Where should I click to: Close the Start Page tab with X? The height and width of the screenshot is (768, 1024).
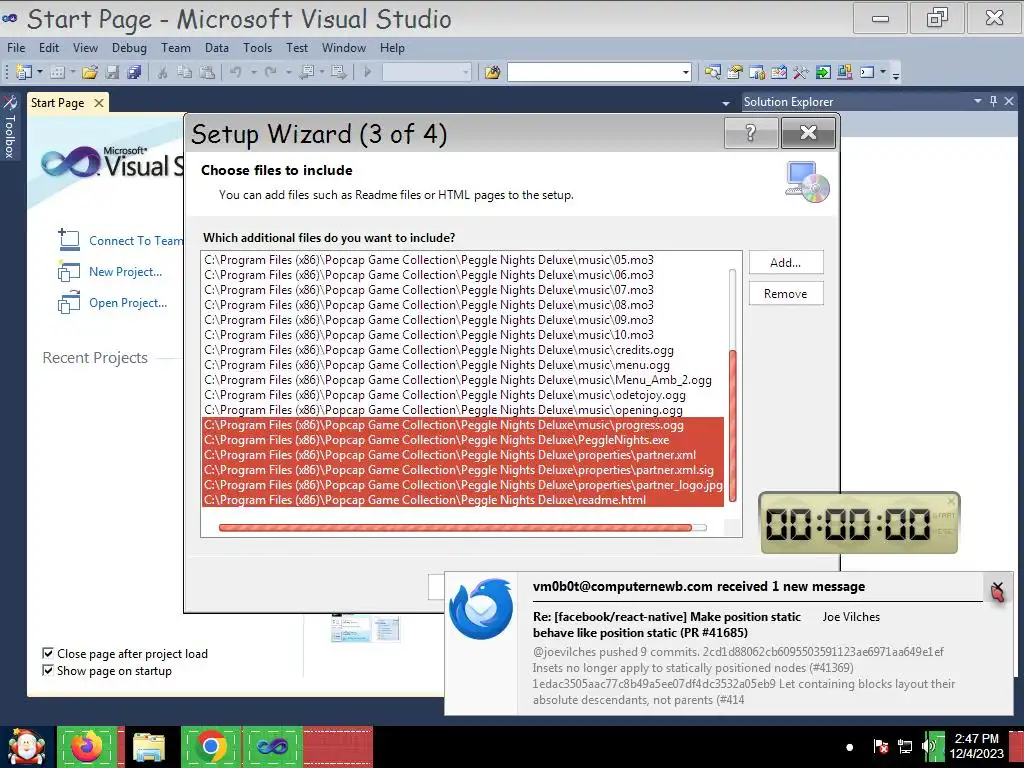coord(99,103)
